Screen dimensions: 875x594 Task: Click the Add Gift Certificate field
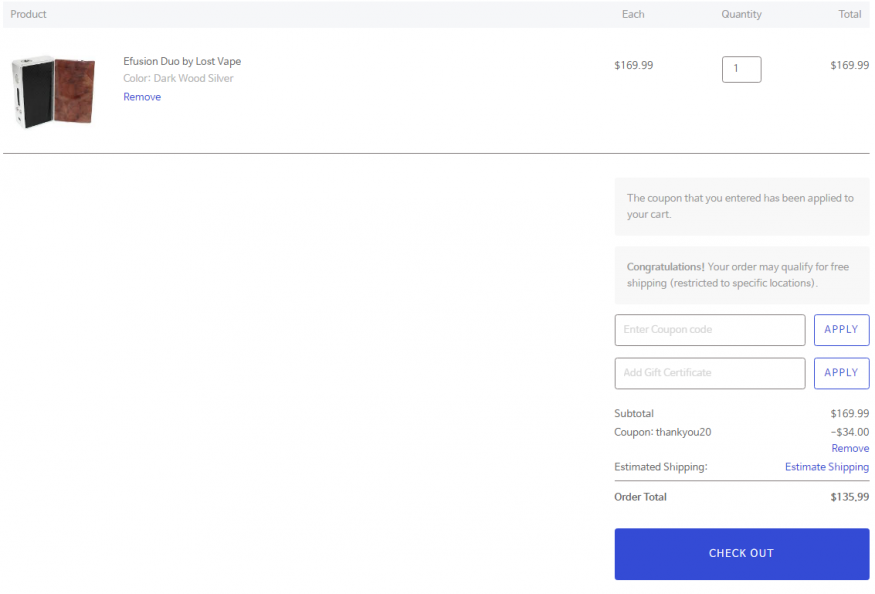point(709,373)
